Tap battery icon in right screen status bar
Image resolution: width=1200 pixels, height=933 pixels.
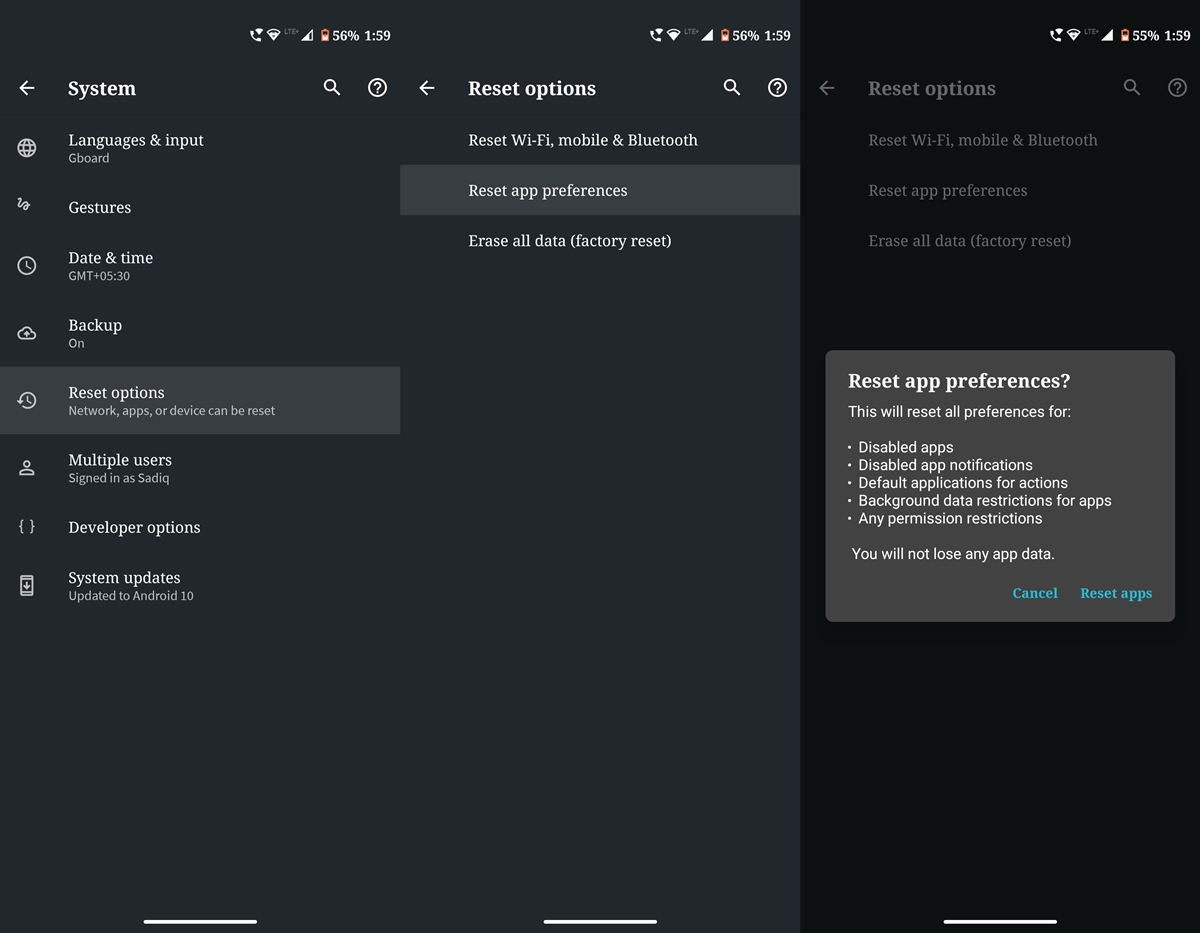[x=1124, y=35]
